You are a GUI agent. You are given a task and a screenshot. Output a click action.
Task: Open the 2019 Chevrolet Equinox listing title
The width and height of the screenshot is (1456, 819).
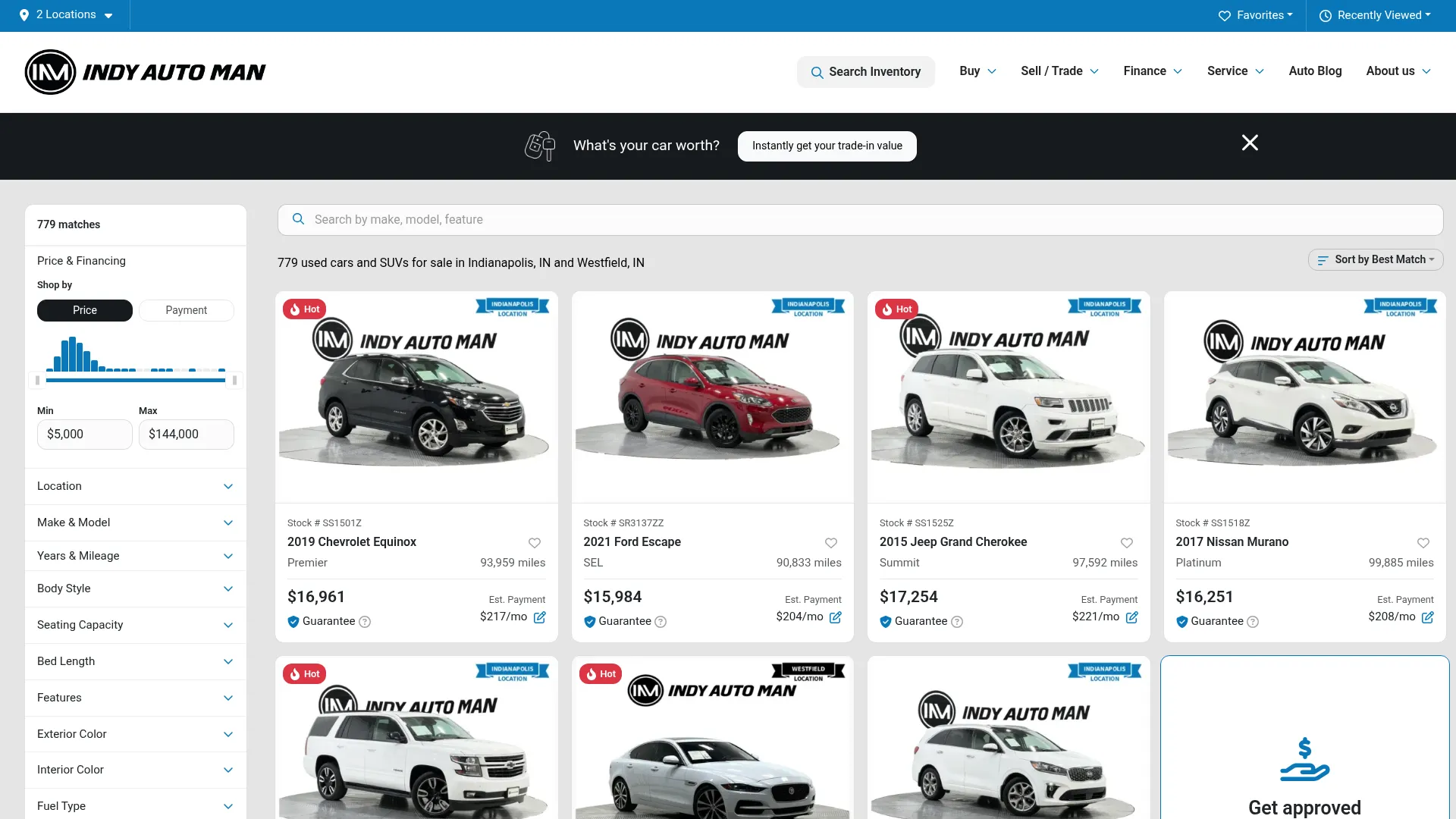click(x=352, y=542)
